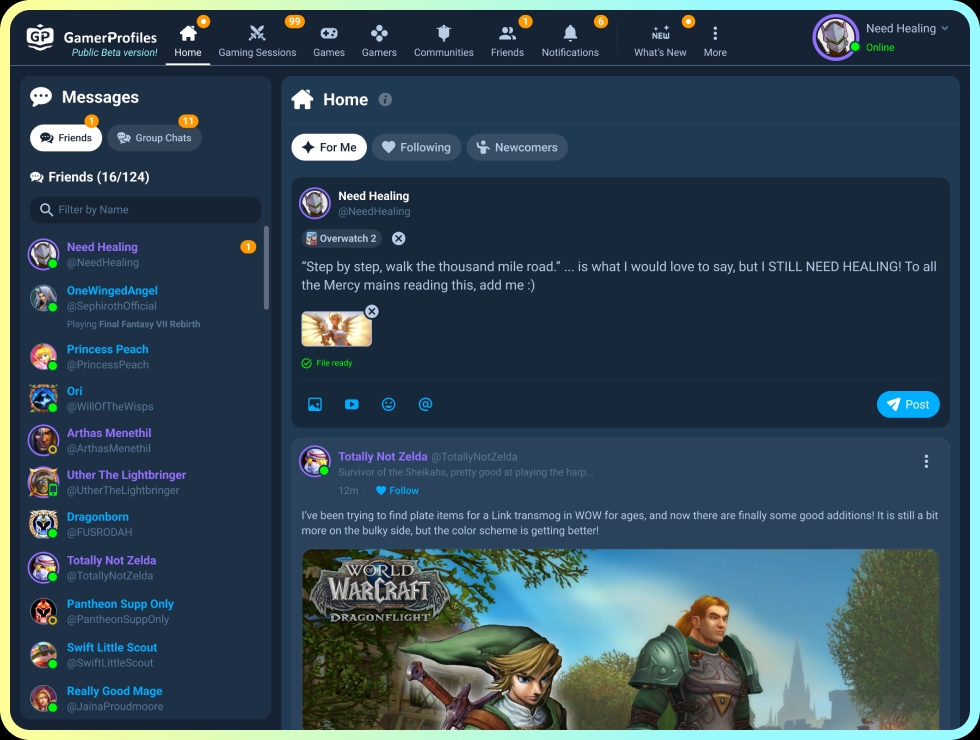980x740 pixels.
Task: Open options menu on Totally Not Zelda's post
Action: (x=926, y=461)
